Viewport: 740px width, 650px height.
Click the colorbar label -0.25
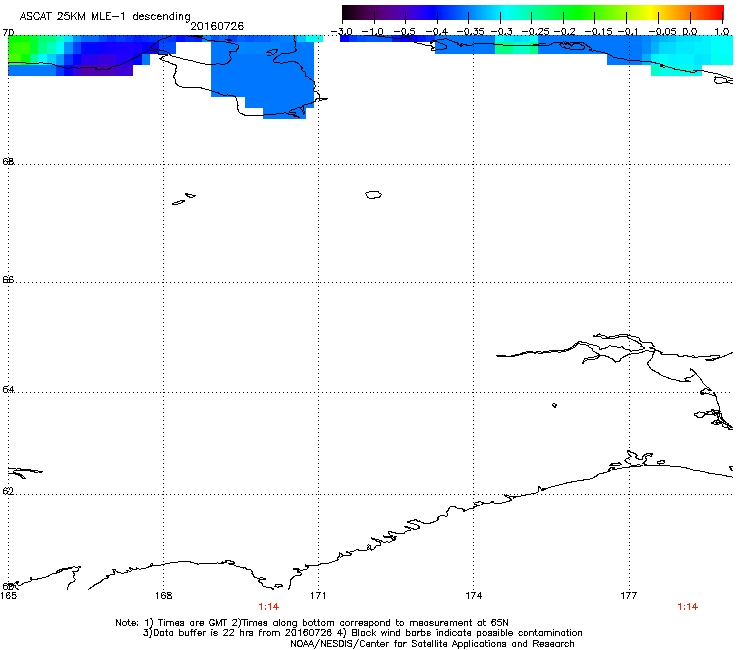click(535, 32)
